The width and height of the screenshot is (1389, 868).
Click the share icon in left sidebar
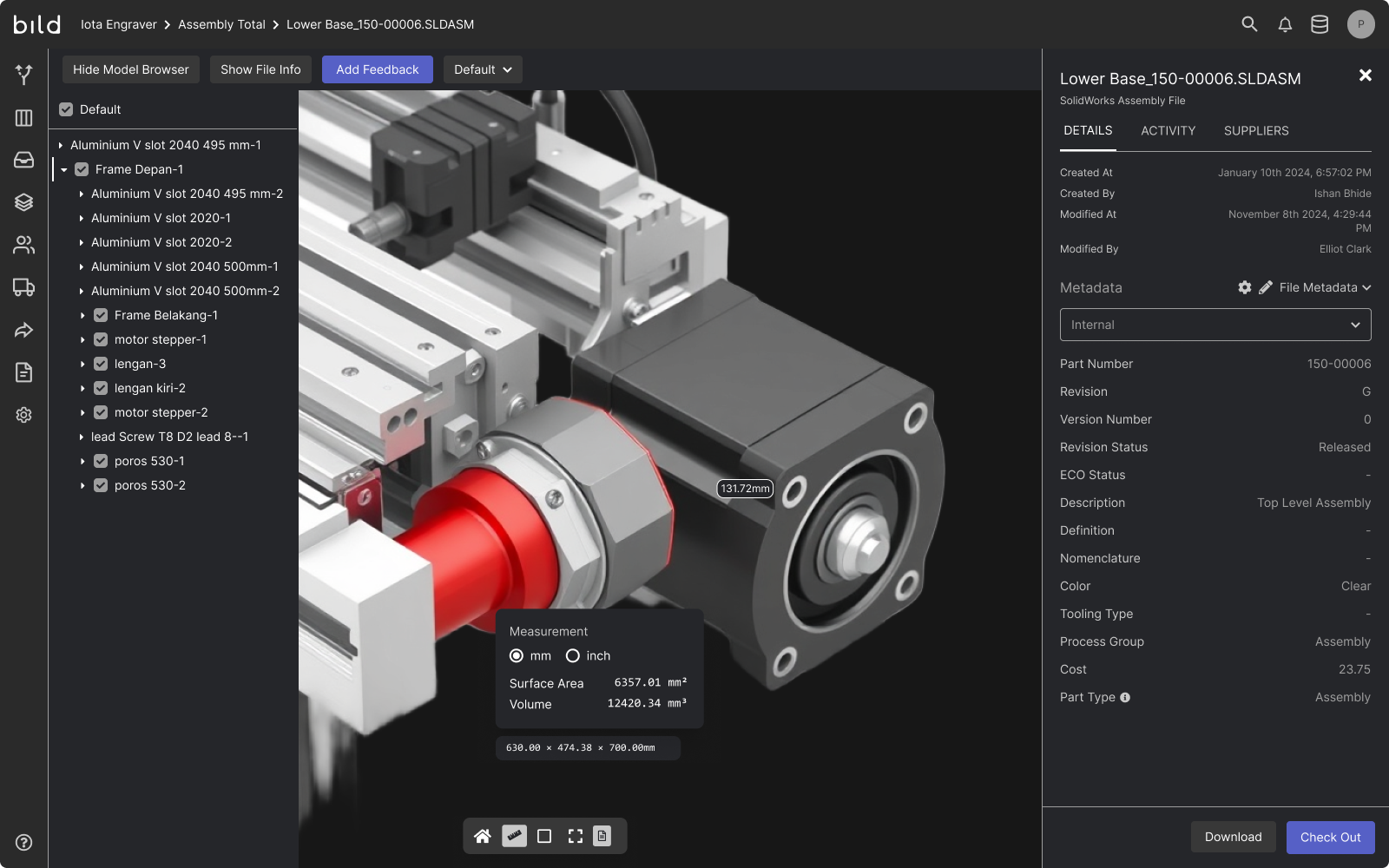pos(23,330)
